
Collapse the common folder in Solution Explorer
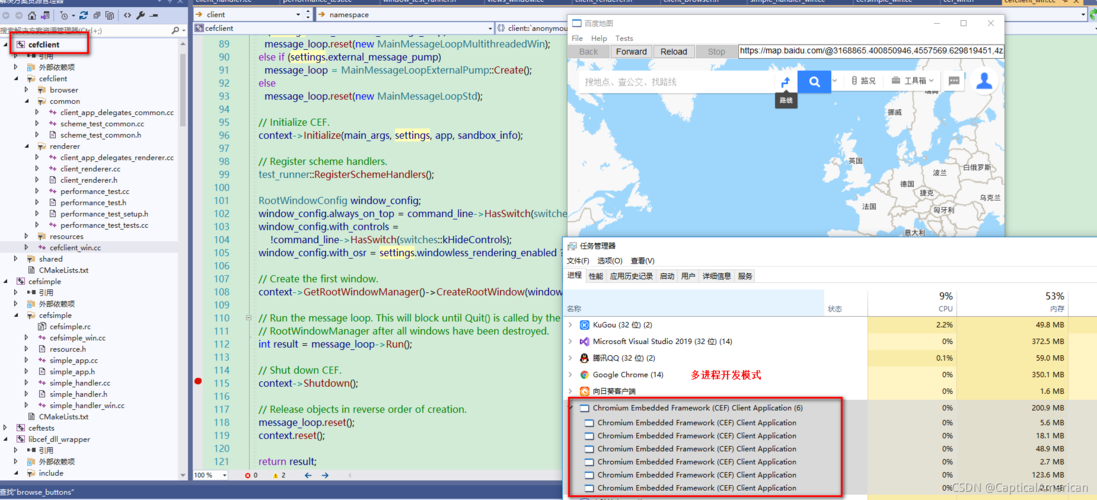[x=27, y=101]
